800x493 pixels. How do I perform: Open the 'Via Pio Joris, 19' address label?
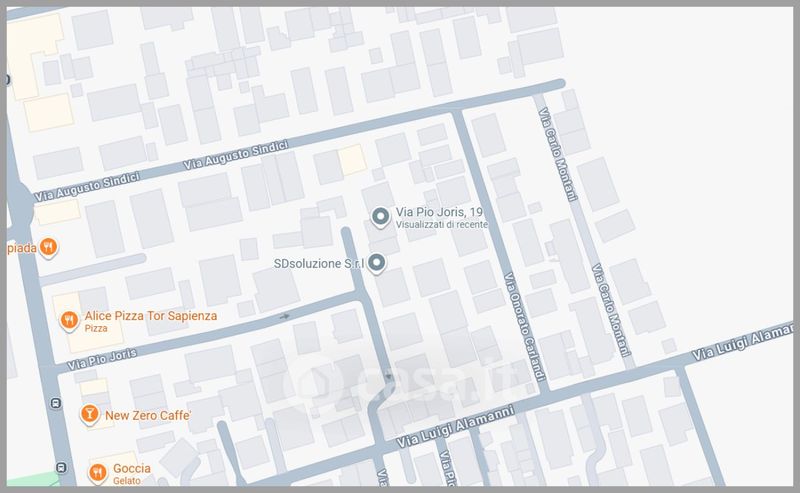click(441, 212)
